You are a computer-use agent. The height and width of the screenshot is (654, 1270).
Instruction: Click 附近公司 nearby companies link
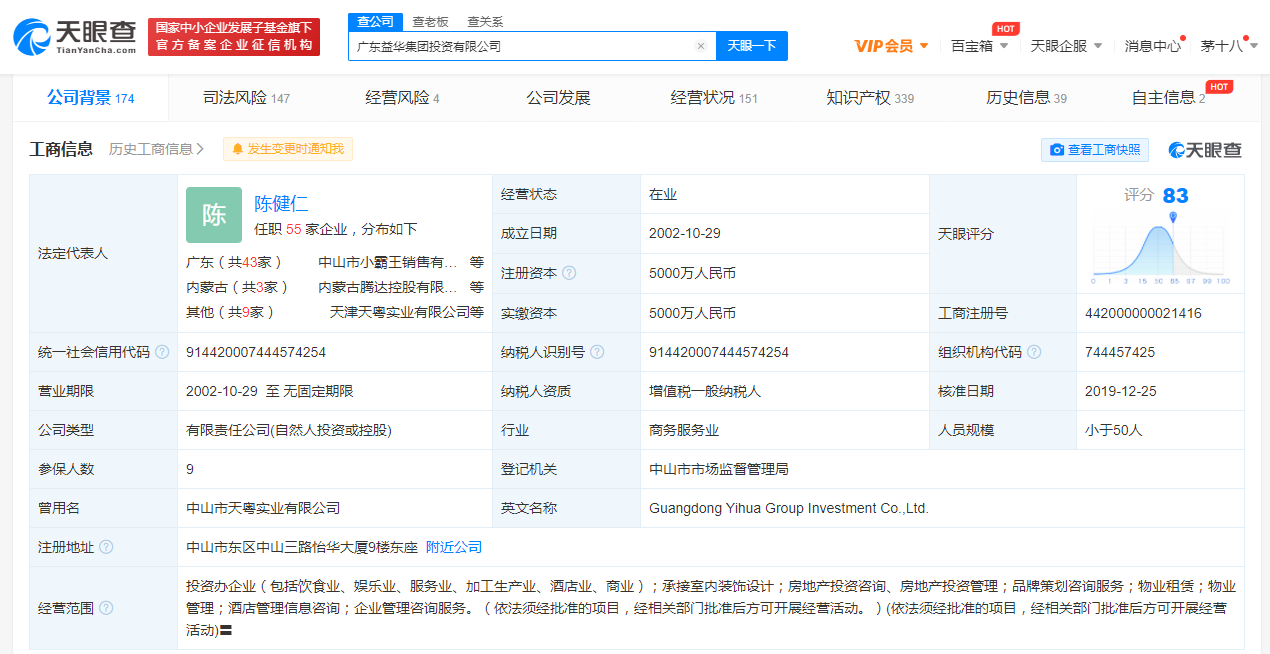[454, 547]
